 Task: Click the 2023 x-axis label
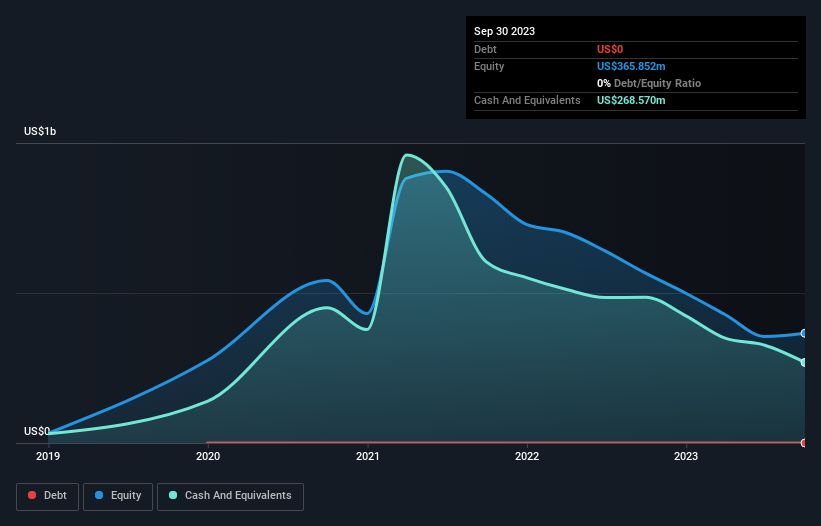click(x=686, y=456)
